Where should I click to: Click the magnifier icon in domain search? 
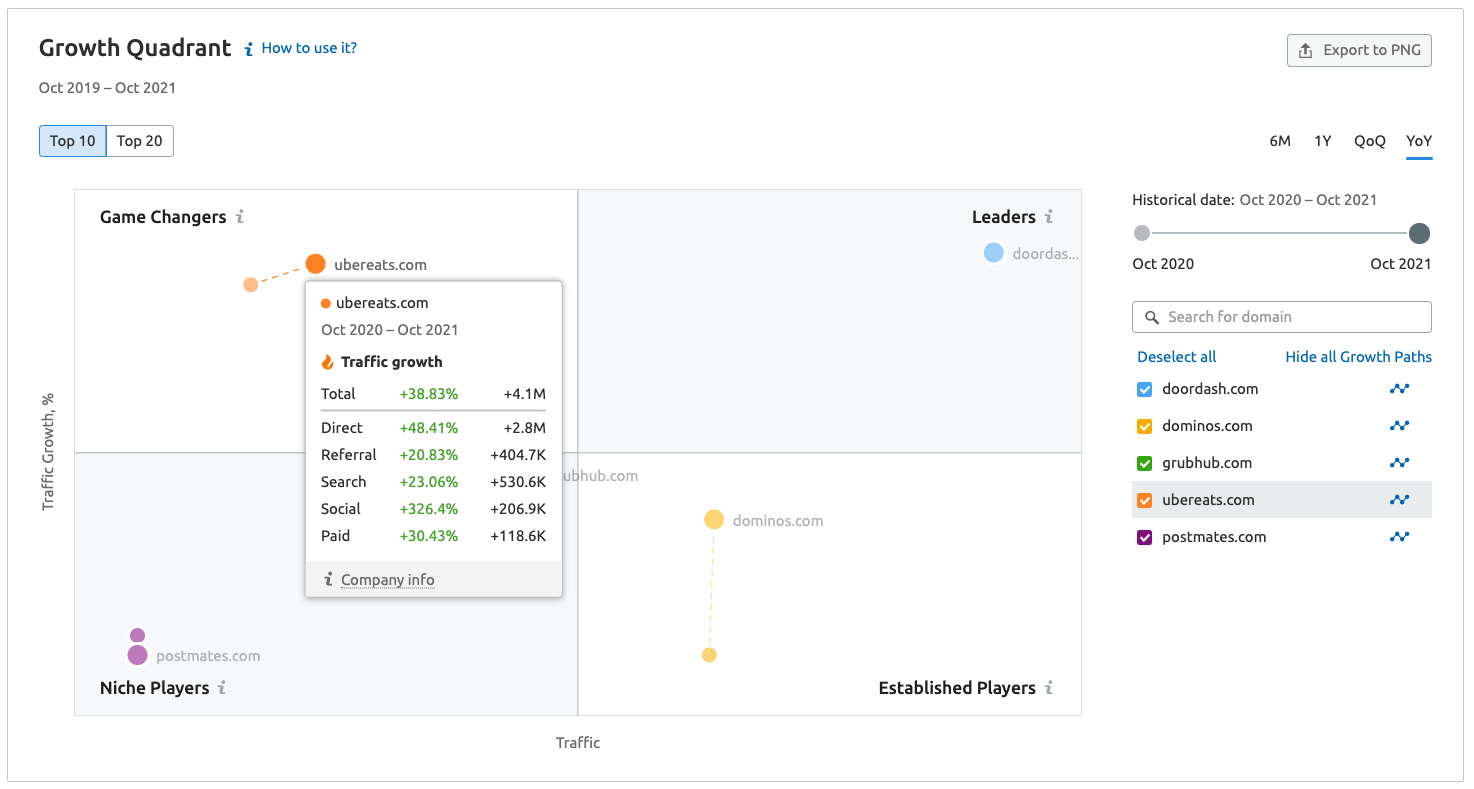point(1152,317)
